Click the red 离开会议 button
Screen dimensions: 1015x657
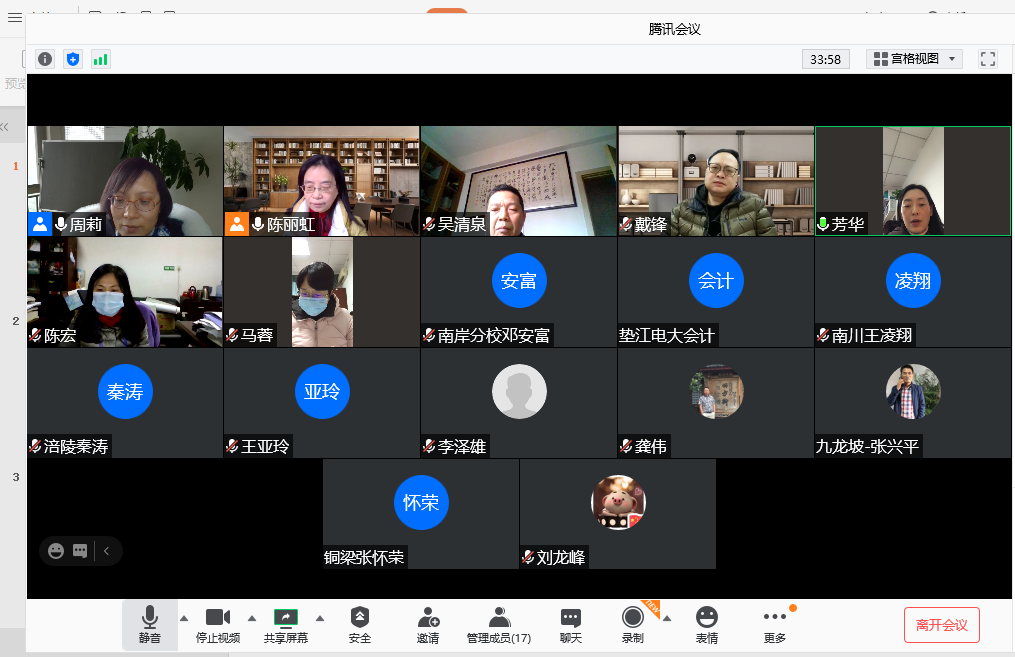coord(941,625)
